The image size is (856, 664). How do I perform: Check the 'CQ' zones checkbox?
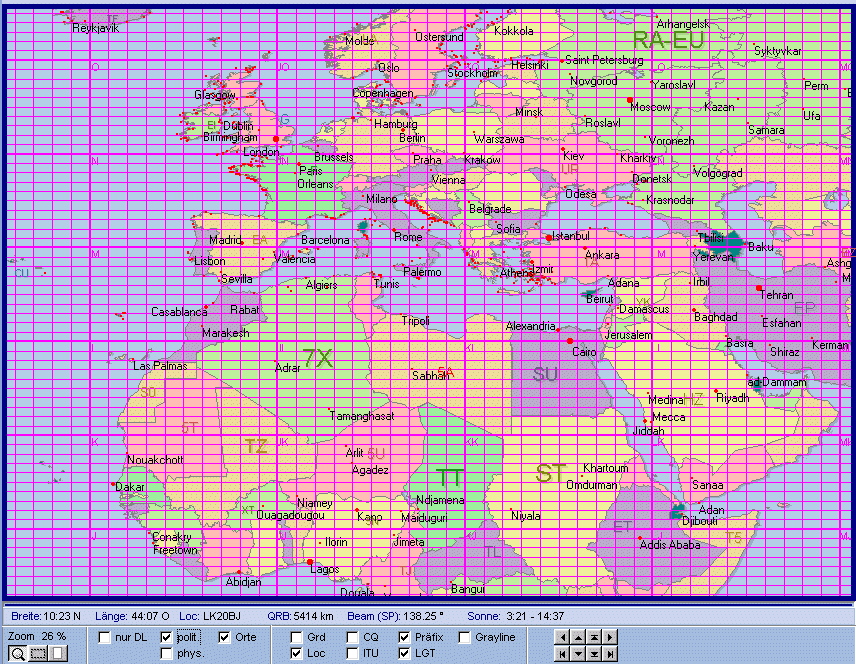(353, 637)
